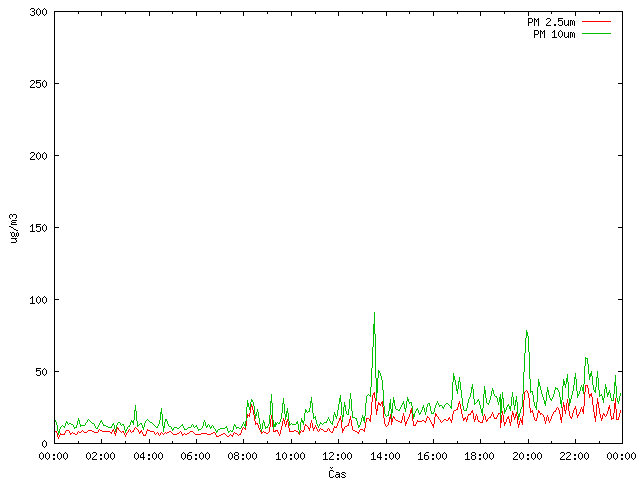Click the x-axis time label 10:00
Viewport: 640px width, 480px height.
coord(290,456)
